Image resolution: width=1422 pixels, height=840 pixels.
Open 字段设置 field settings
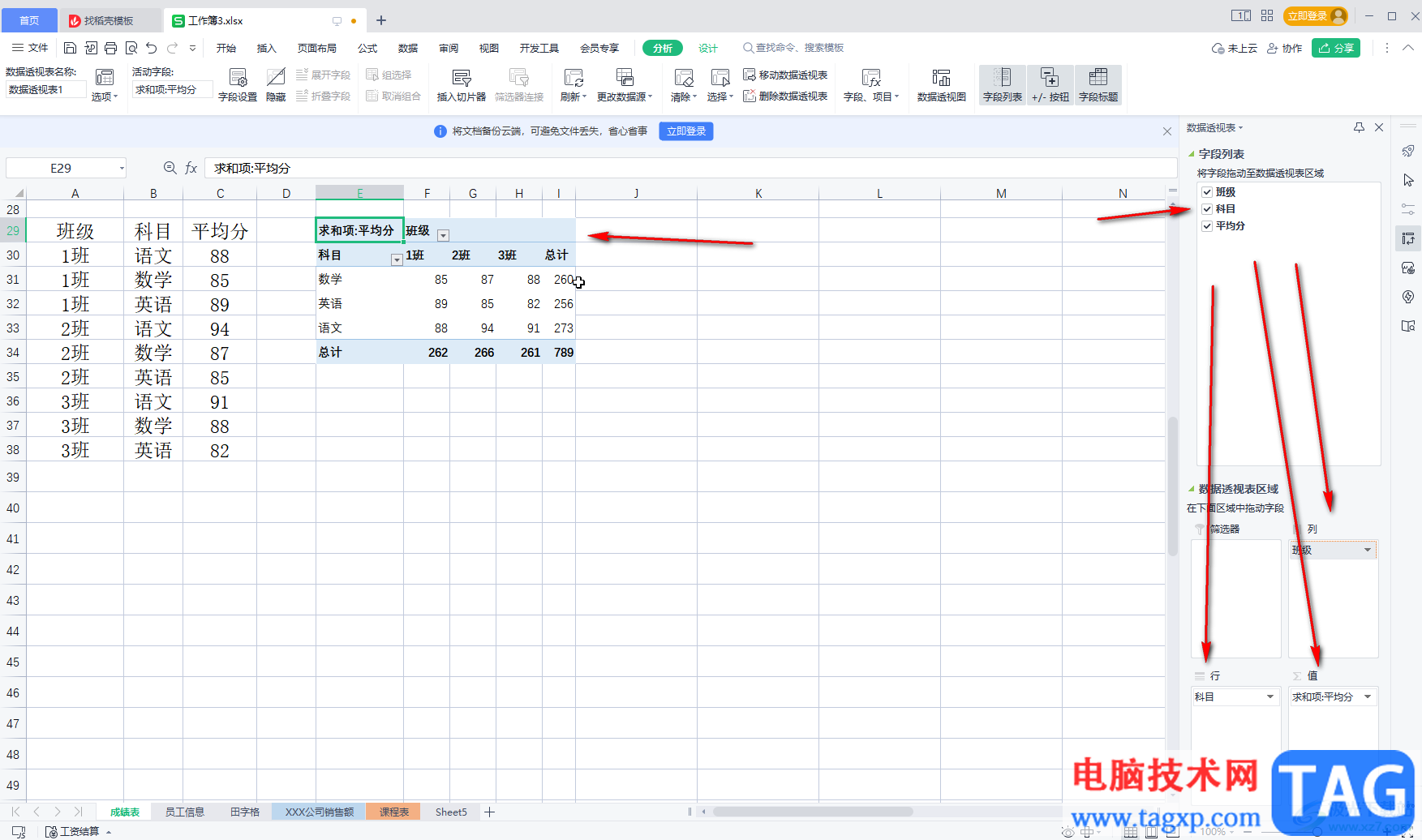[x=238, y=85]
